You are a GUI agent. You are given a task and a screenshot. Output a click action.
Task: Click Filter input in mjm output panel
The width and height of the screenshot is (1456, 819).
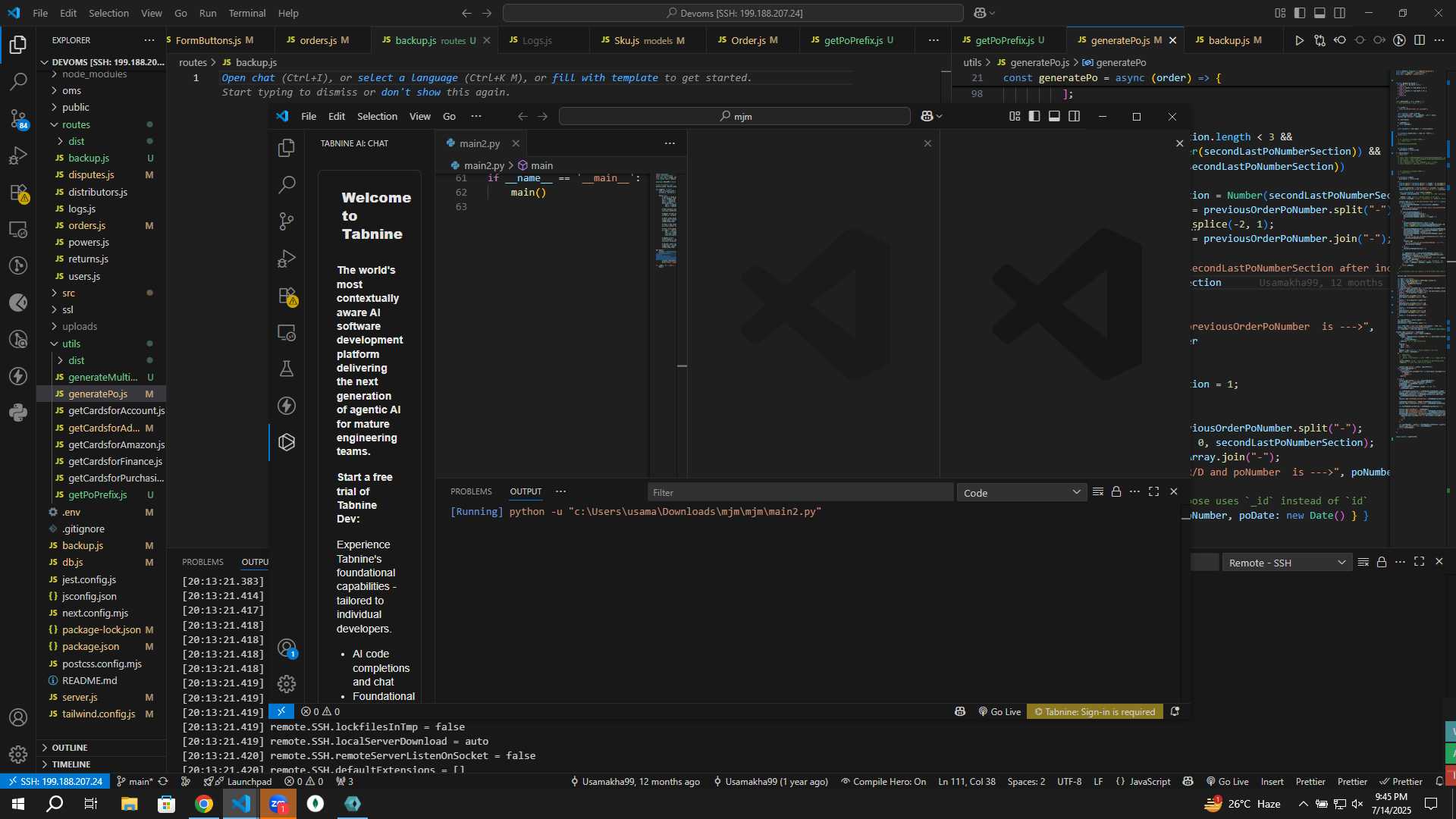[x=800, y=493]
